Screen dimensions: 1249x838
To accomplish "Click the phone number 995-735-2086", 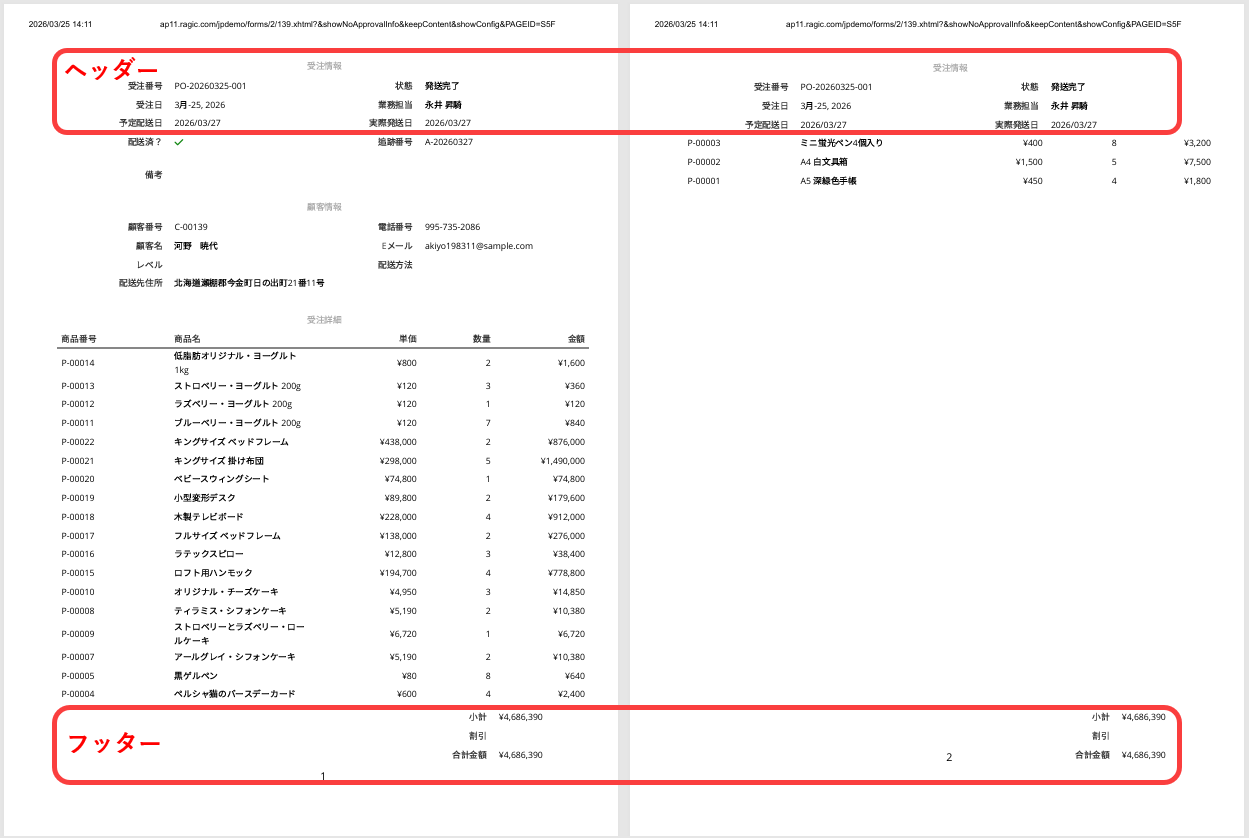I will click(x=452, y=227).
